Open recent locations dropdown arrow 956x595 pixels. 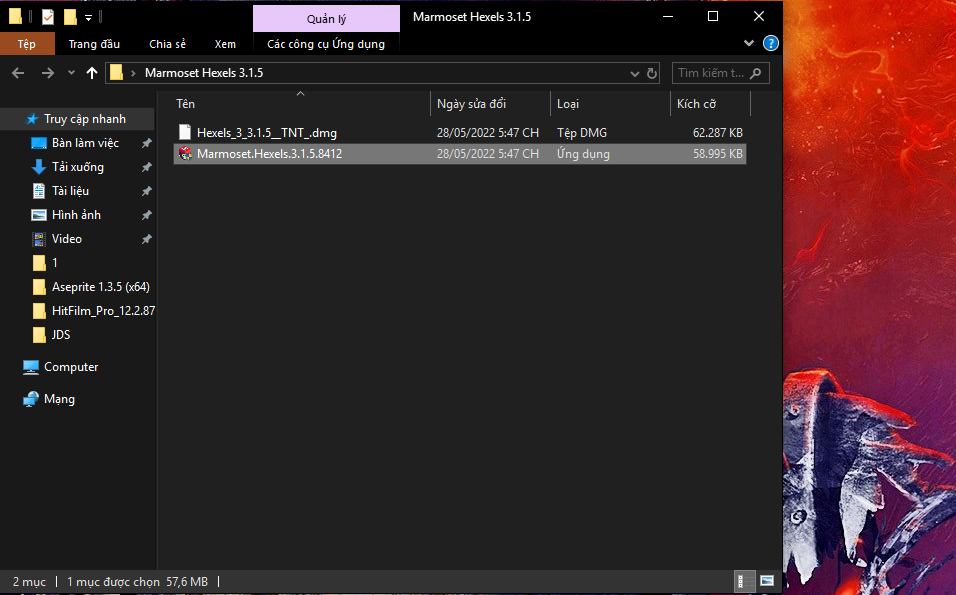coord(71,73)
